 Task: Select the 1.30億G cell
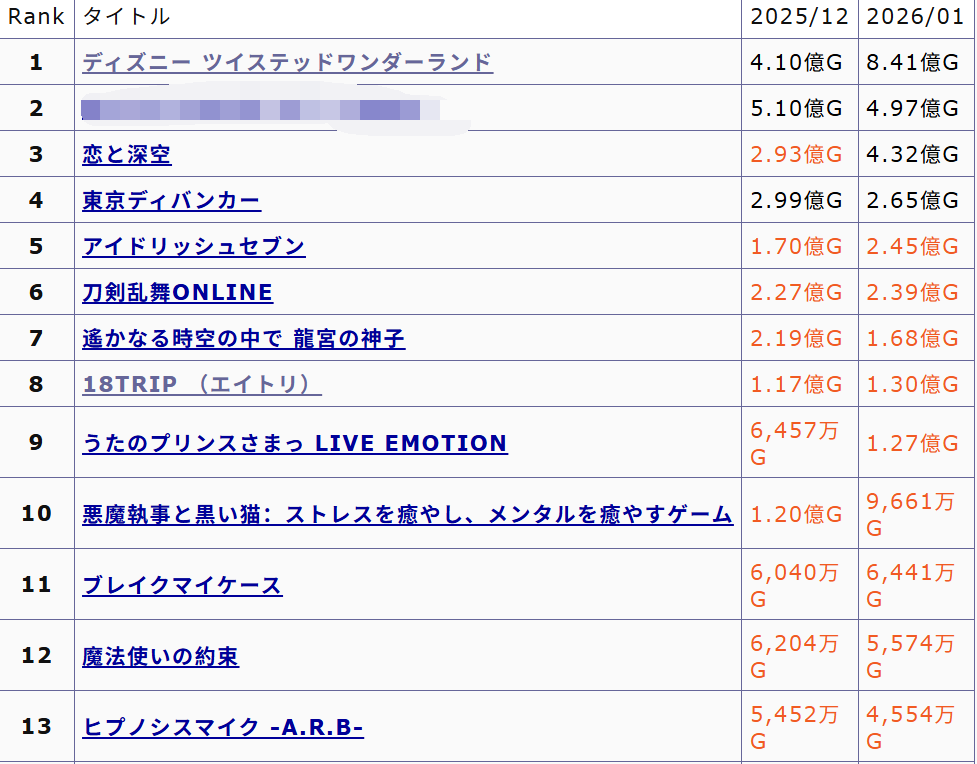pyautogui.click(x=916, y=384)
